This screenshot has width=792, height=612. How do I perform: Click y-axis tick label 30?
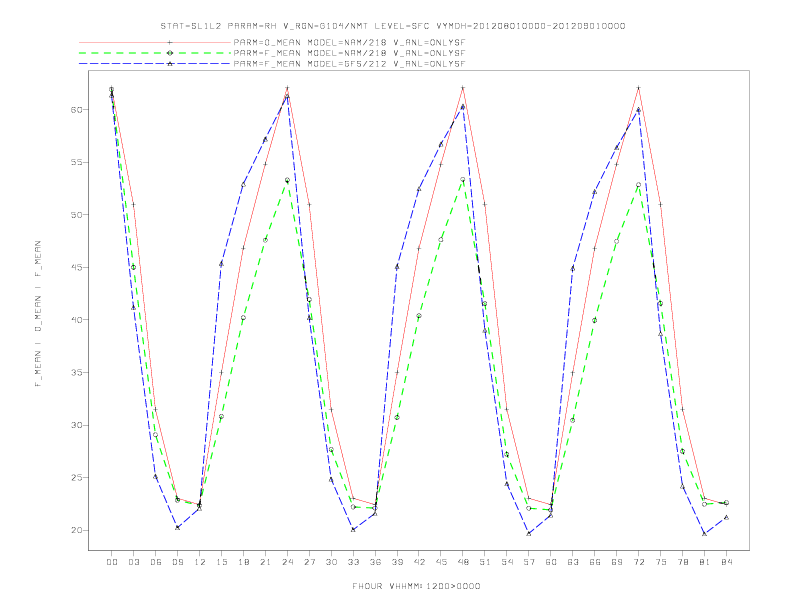[77, 425]
